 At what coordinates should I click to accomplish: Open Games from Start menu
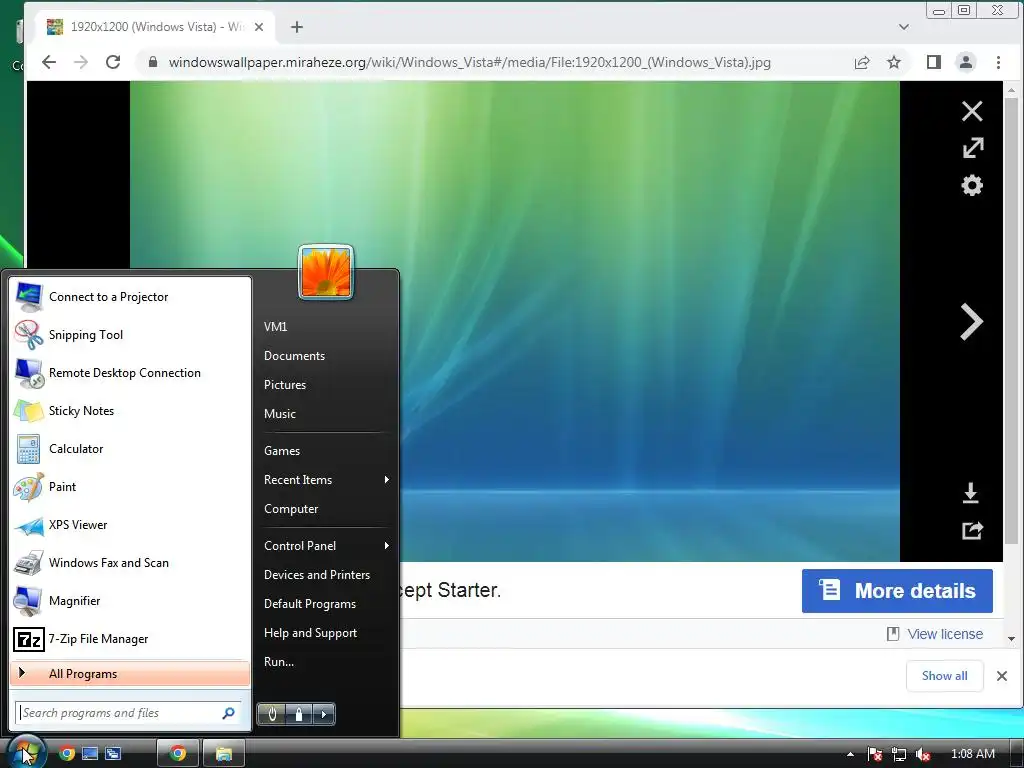tap(281, 451)
